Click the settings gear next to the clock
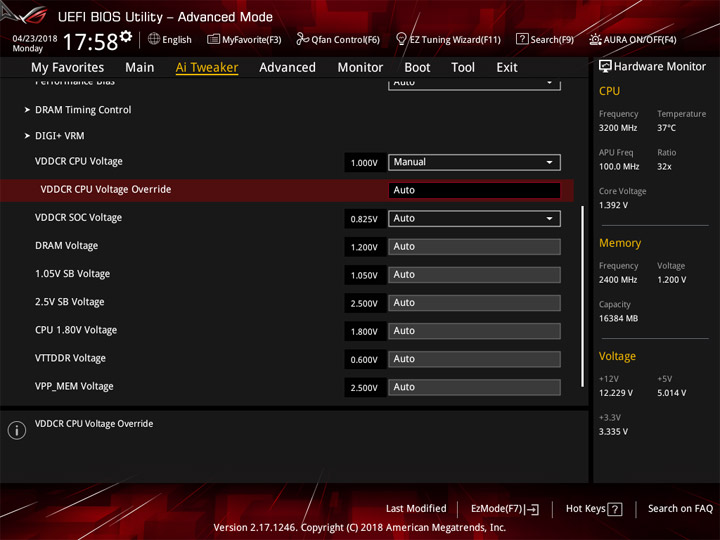 pos(126,37)
